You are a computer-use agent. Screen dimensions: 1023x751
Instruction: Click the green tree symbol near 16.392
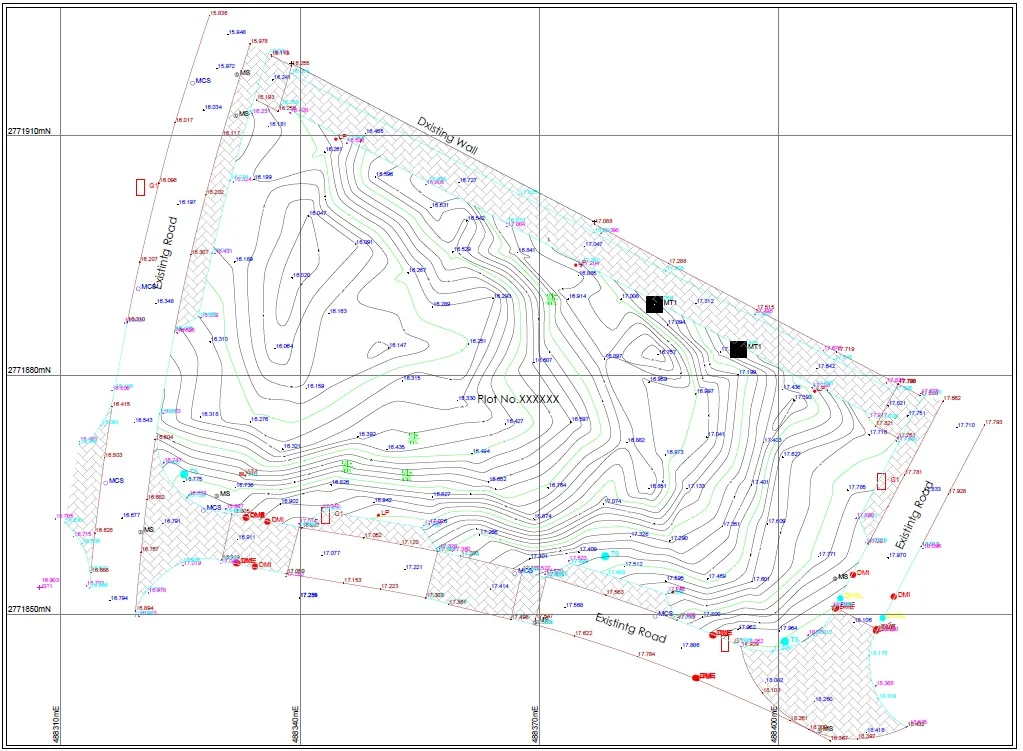[x=411, y=437]
